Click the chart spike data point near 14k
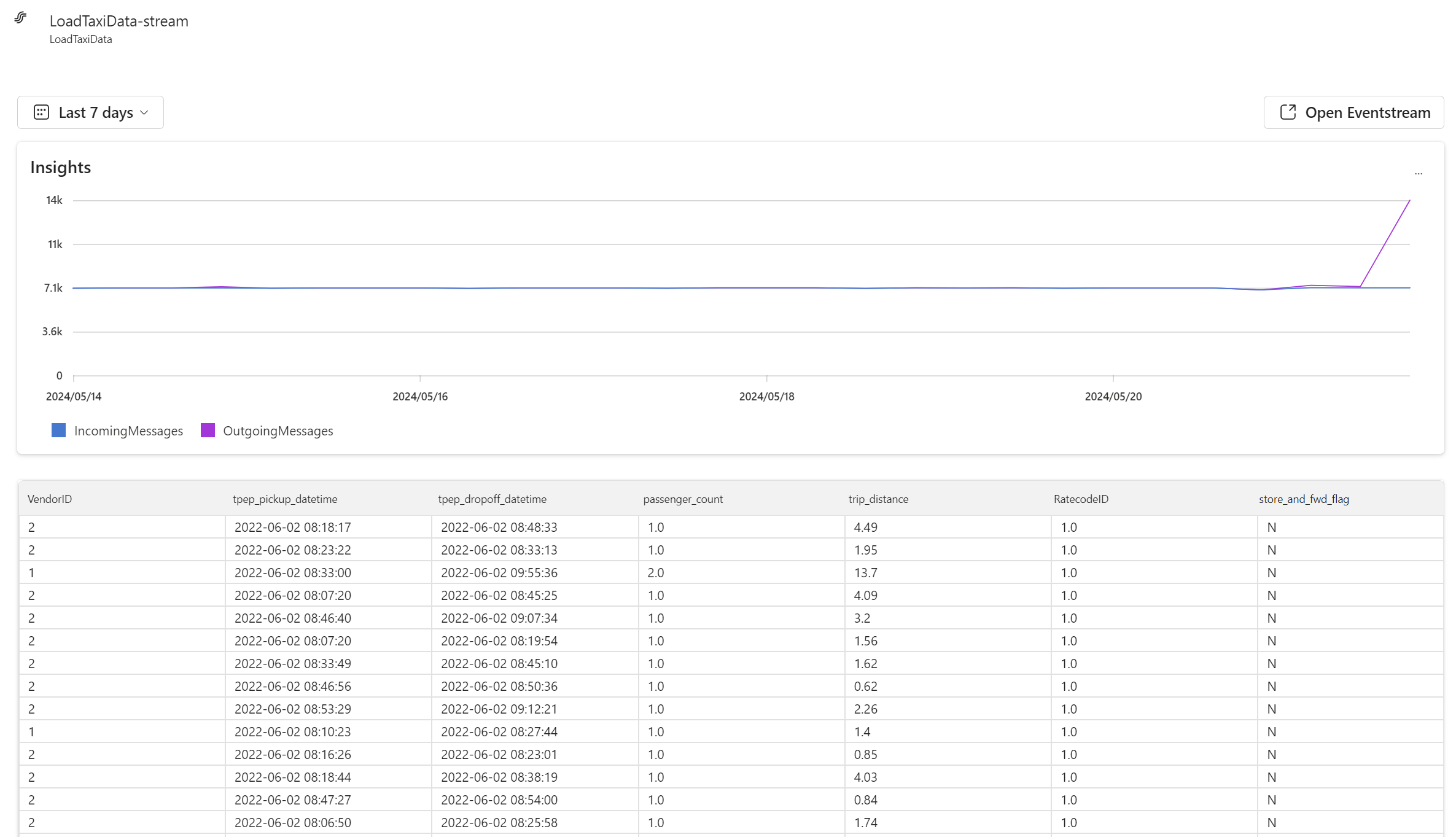Viewport: 1456px width, 837px height. pos(1409,201)
